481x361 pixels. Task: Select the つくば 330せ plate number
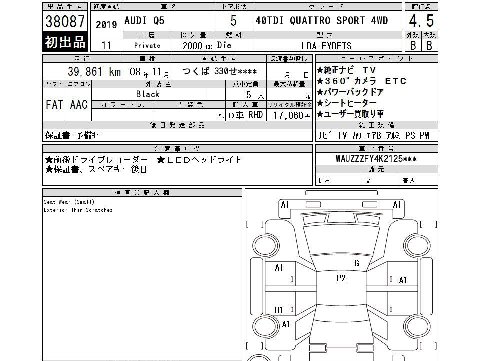[x=220, y=71]
